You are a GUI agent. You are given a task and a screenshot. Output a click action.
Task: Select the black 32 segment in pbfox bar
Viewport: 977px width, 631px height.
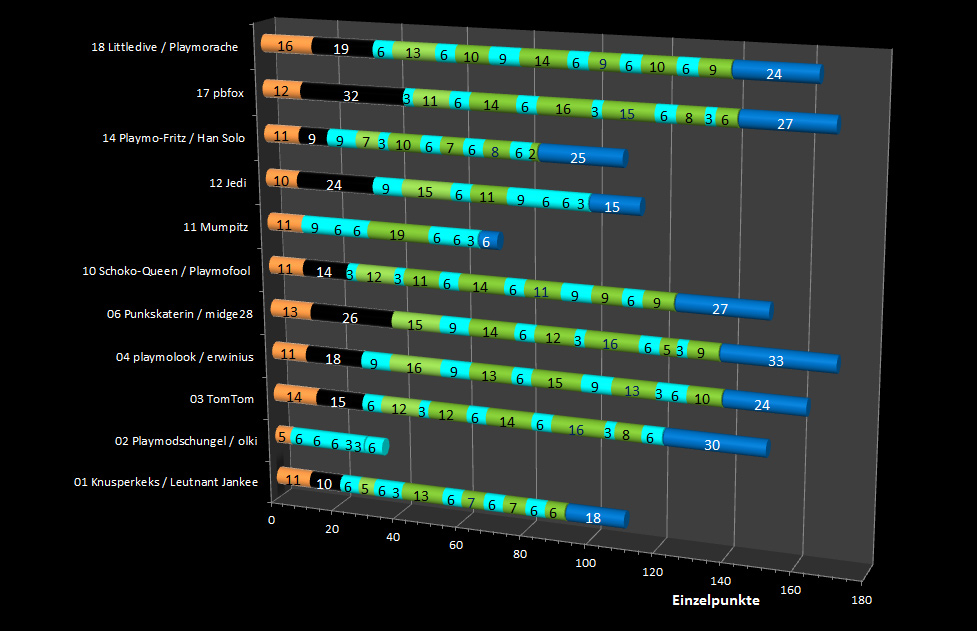(350, 96)
